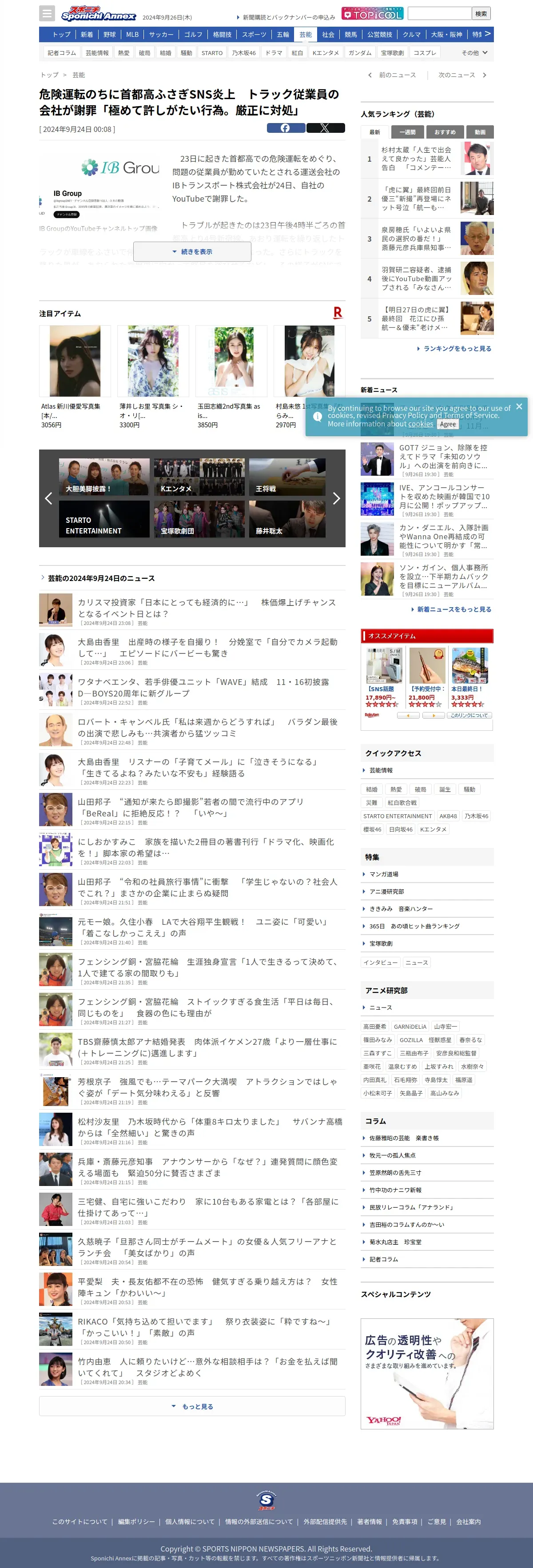Agree to cookie policy
The image size is (533, 1568).
[x=448, y=424]
